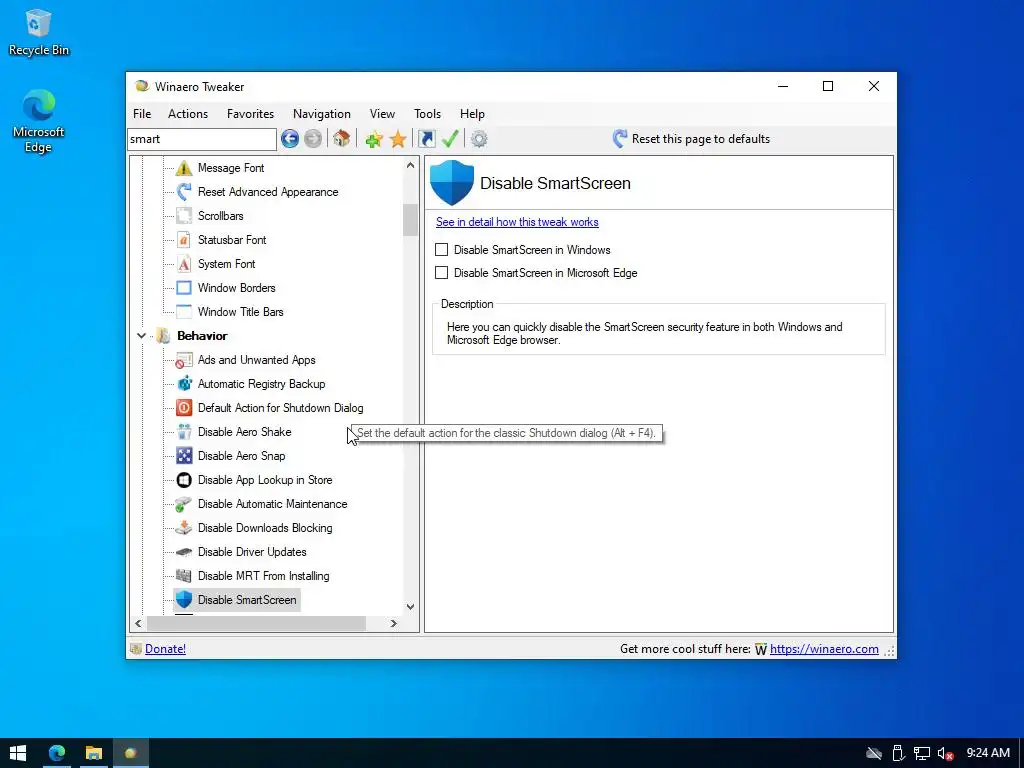The height and width of the screenshot is (768, 1024).
Task: Click the System Font letter A icon
Action: [x=184, y=264]
